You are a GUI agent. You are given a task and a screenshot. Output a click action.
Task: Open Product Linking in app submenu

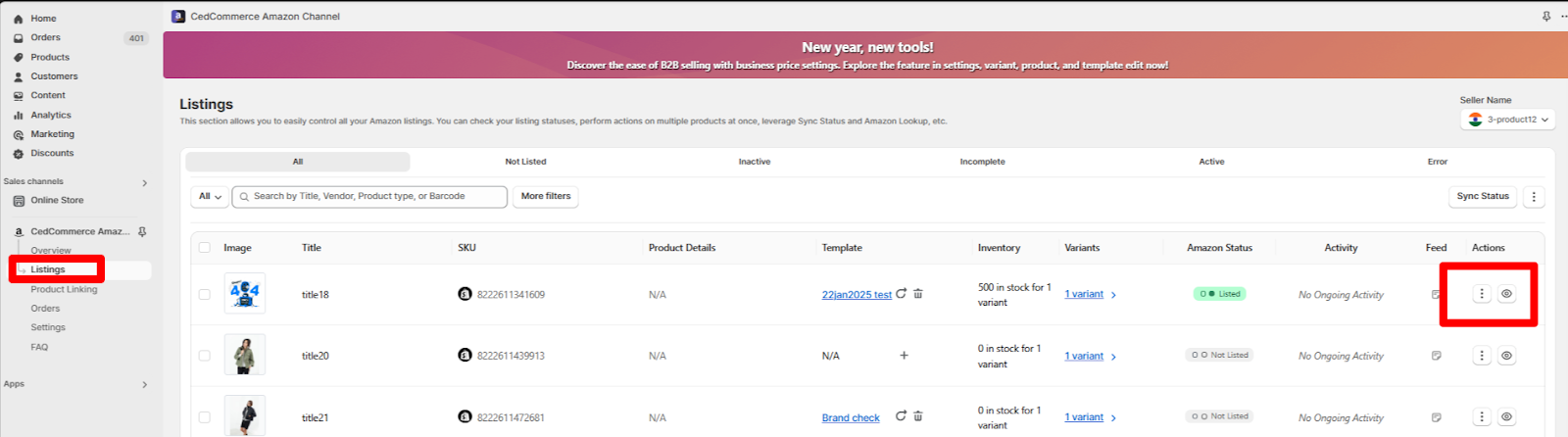[64, 289]
